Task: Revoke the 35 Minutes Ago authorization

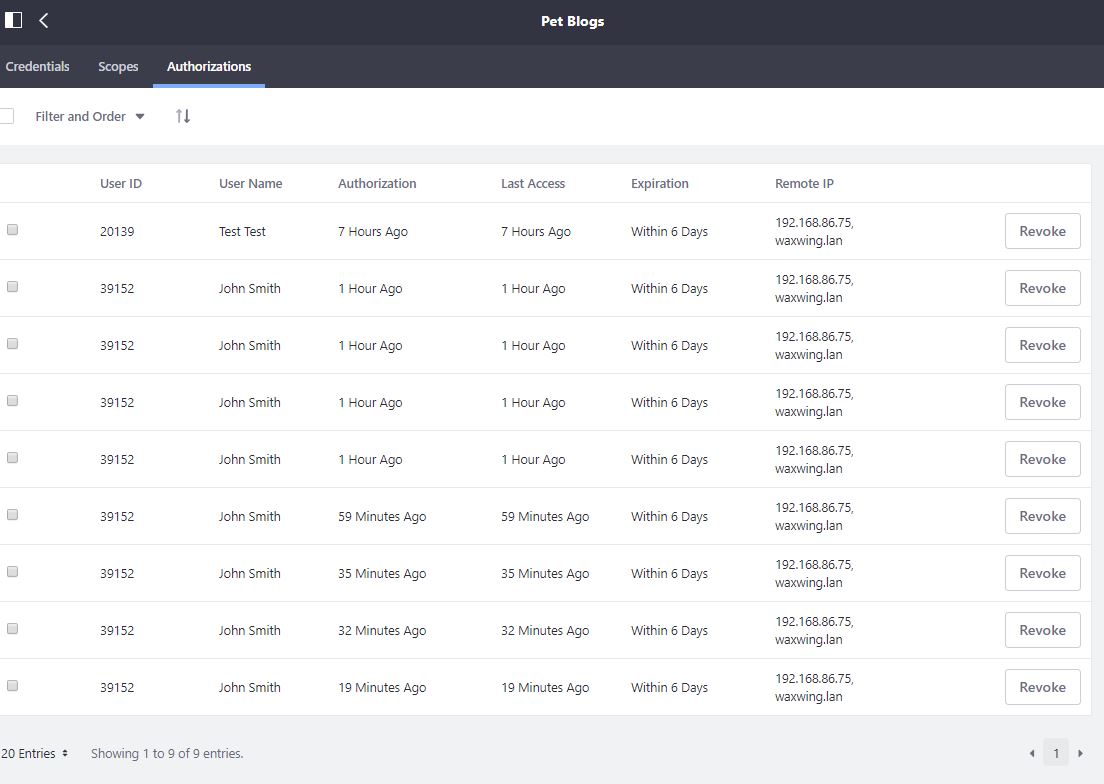Action: (1042, 573)
